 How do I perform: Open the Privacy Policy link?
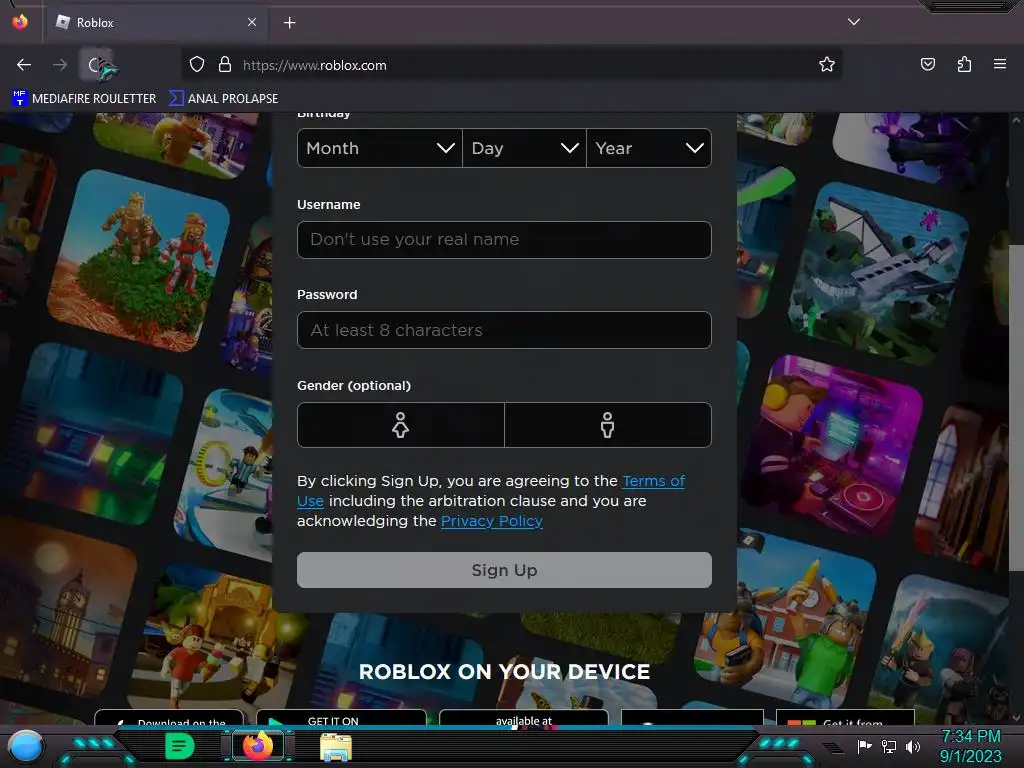492,521
